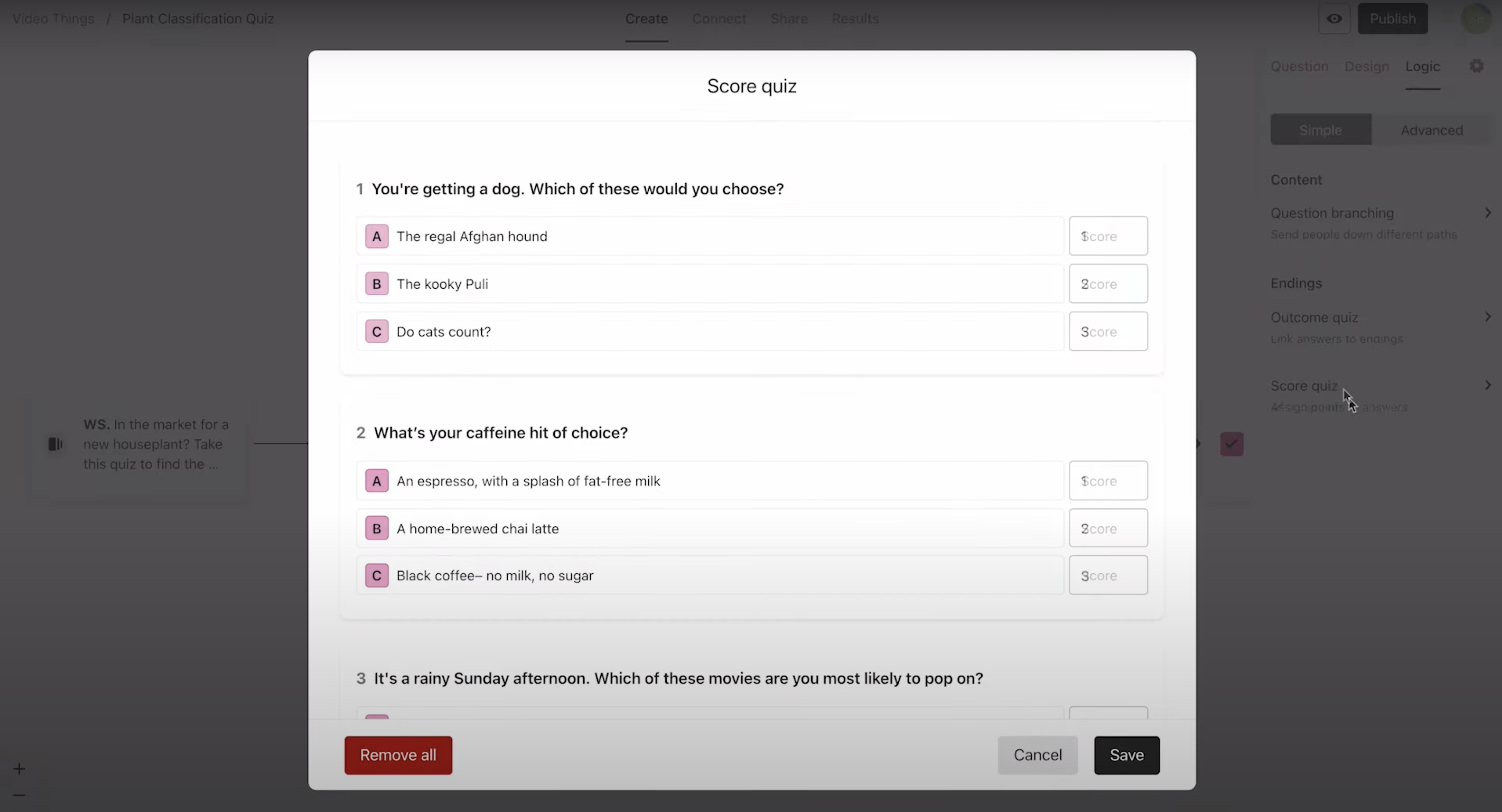Click the preview eye icon
The image size is (1502, 812).
(x=1334, y=18)
